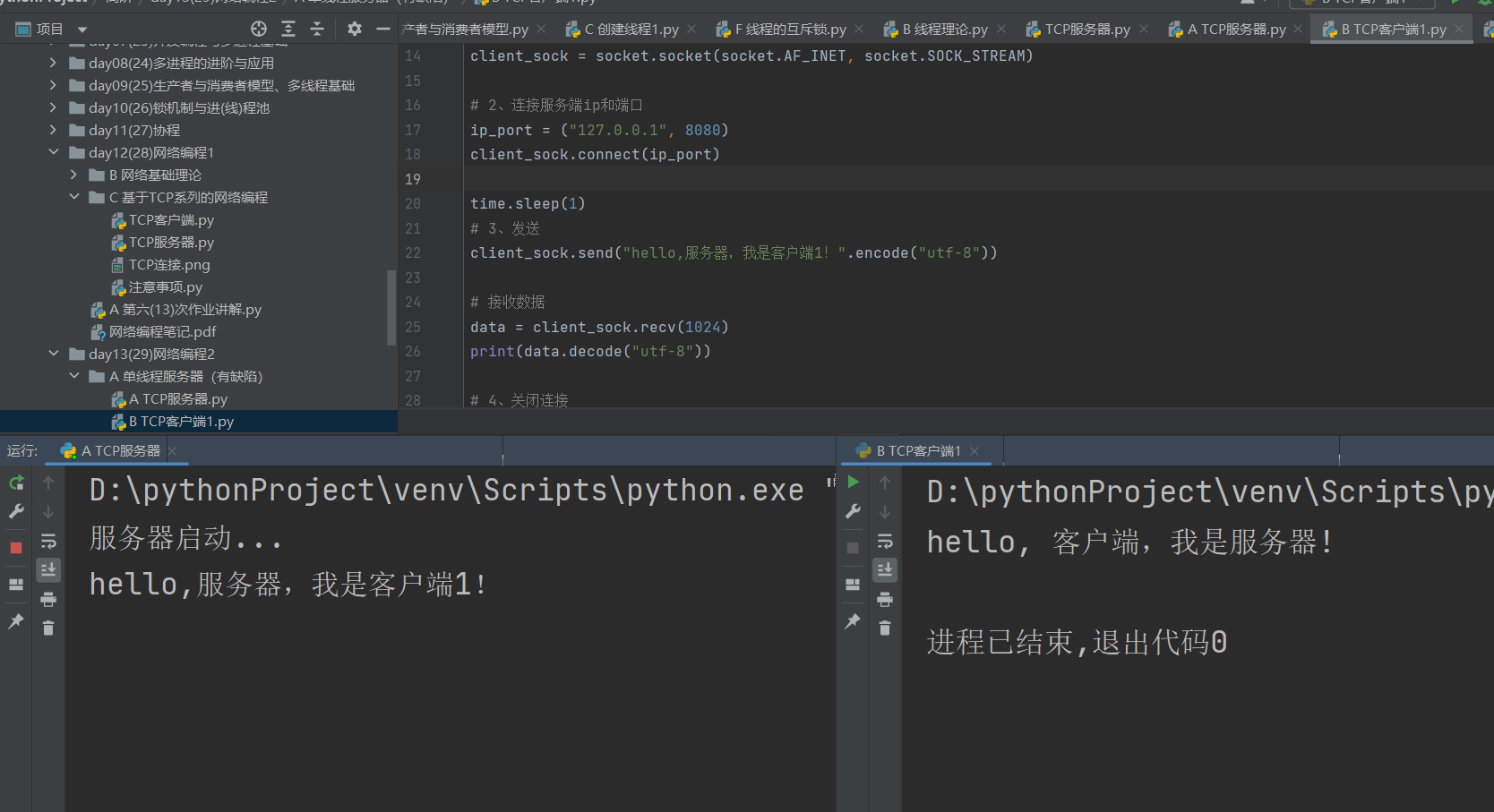Click the down arrow in the A TCP服务器 console toolbar
This screenshot has width=1494, height=812.
click(x=48, y=511)
